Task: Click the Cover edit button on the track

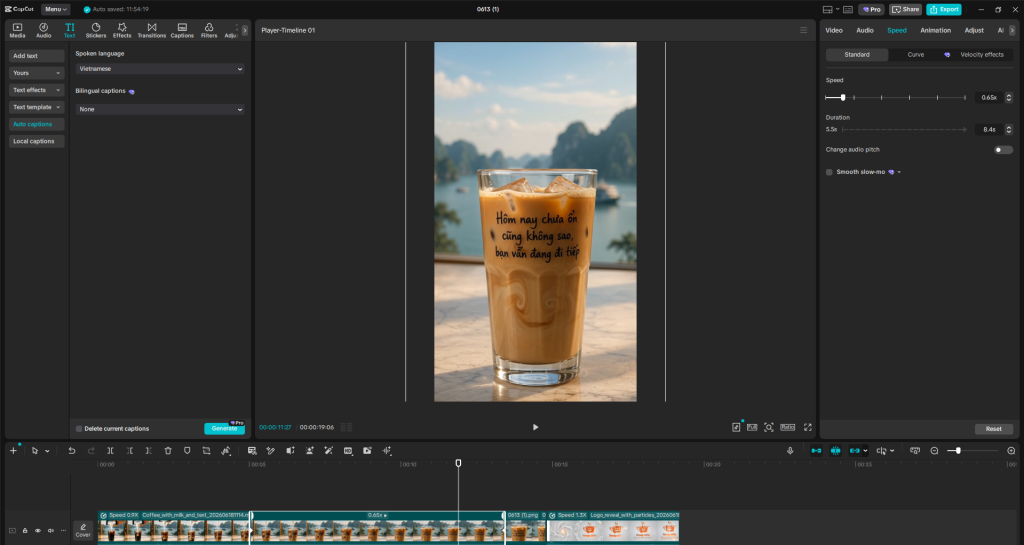Action: 83,531
